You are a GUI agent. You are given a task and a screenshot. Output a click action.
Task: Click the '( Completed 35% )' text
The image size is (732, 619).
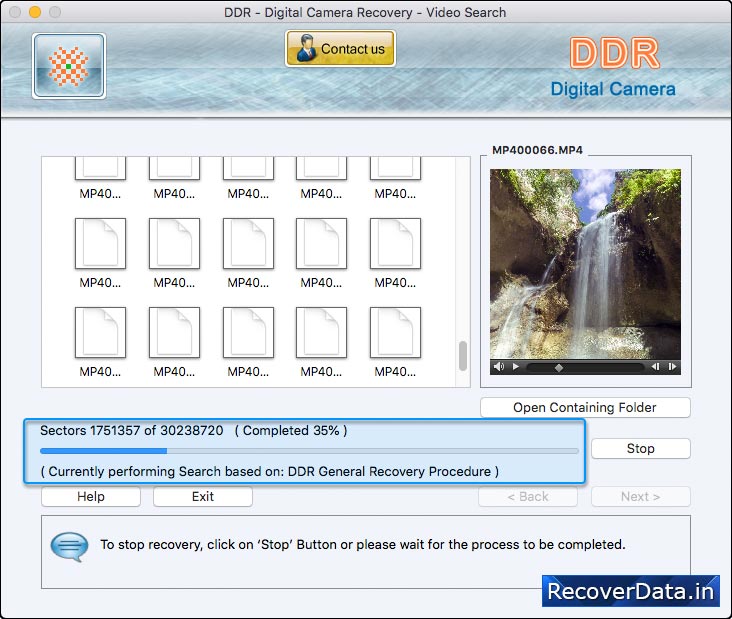click(x=291, y=430)
